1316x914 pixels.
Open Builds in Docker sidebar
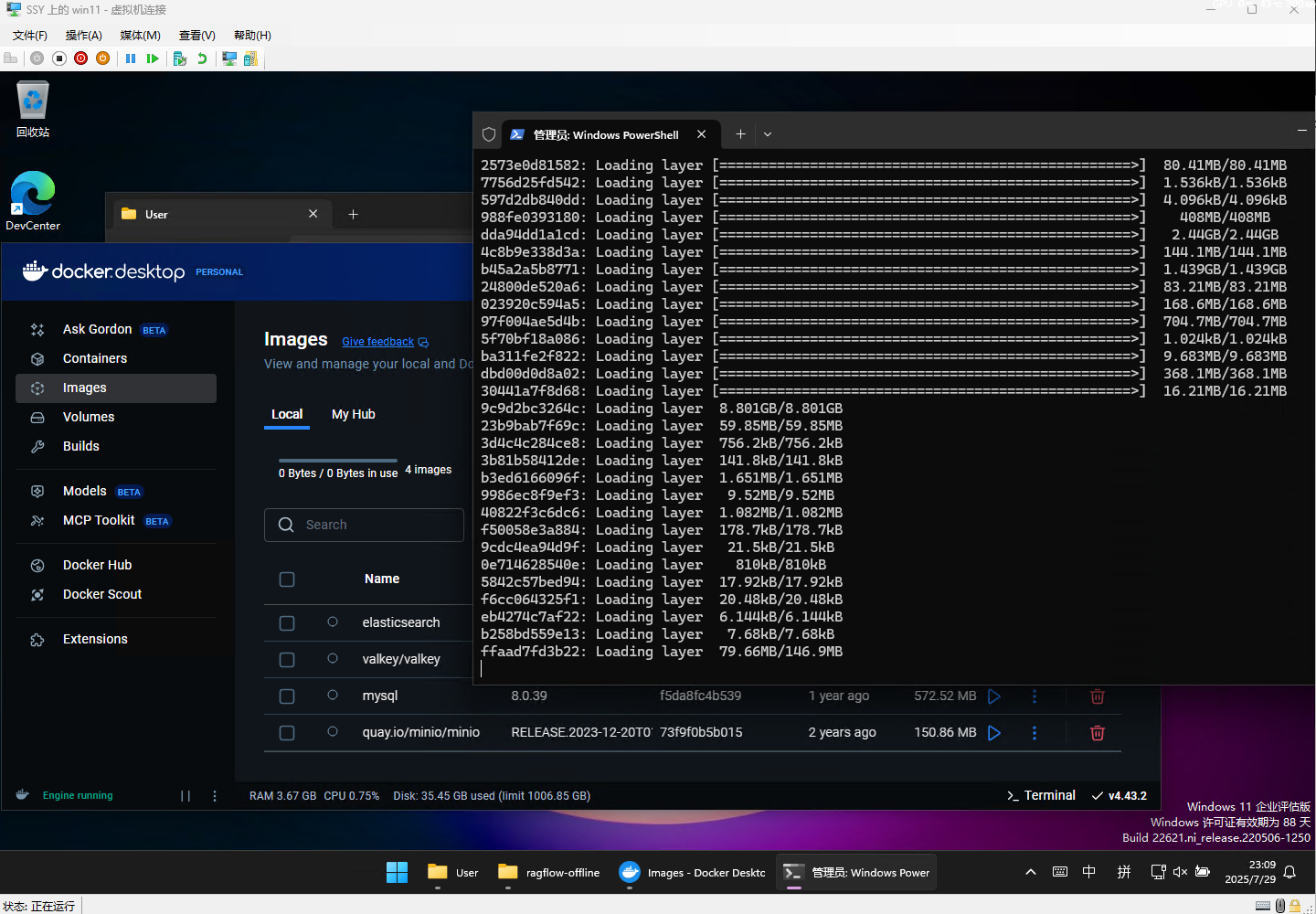point(115,446)
